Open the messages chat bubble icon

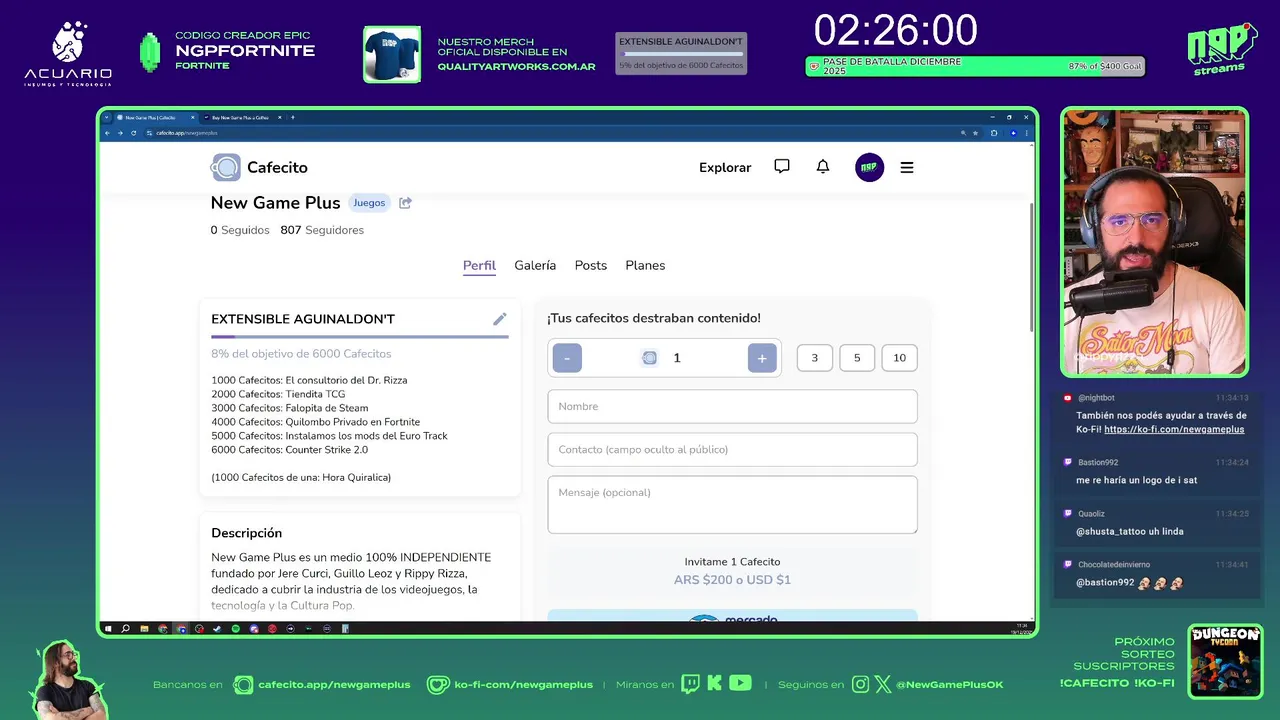[x=782, y=167]
